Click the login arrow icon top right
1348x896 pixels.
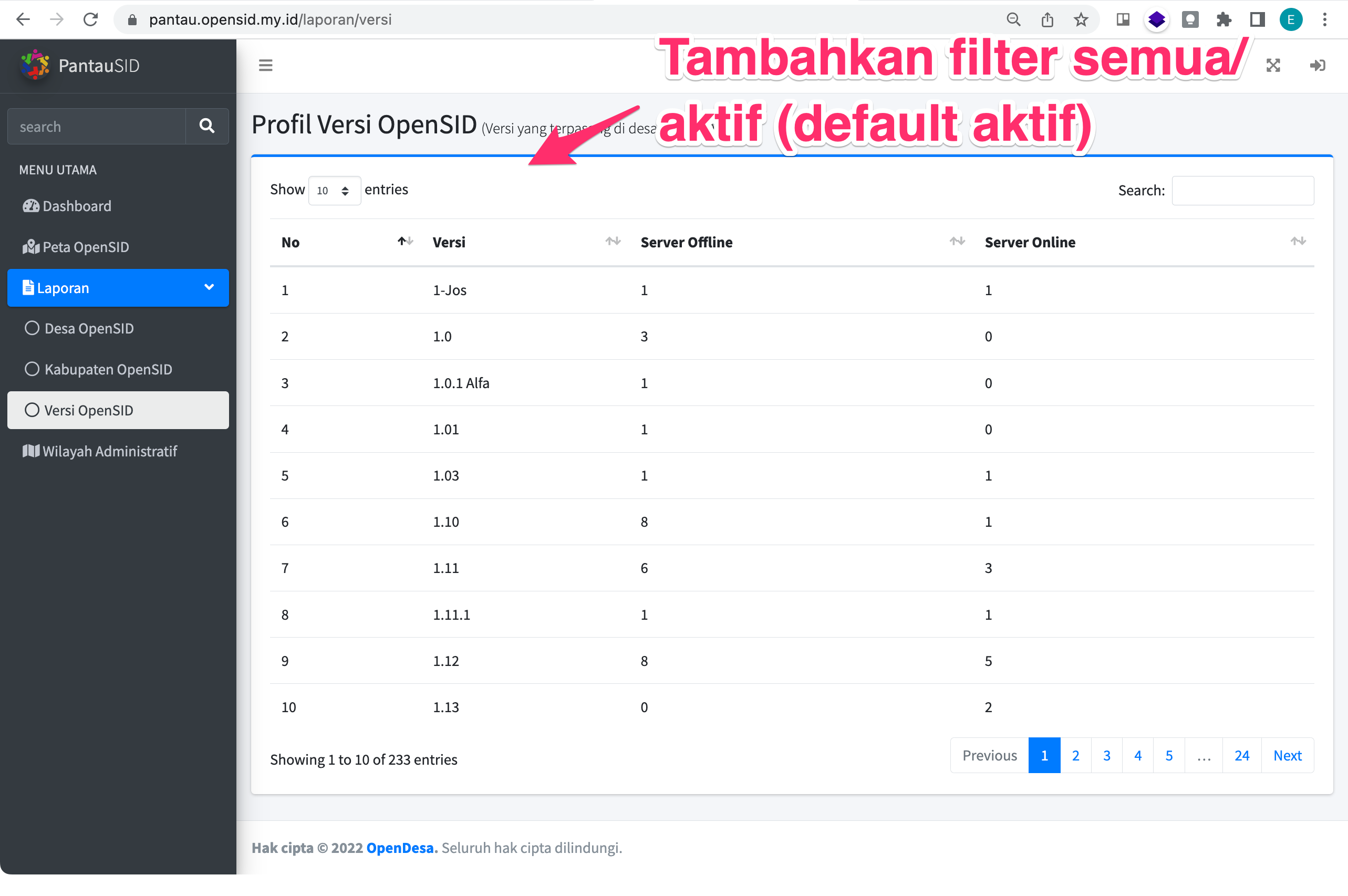point(1317,65)
